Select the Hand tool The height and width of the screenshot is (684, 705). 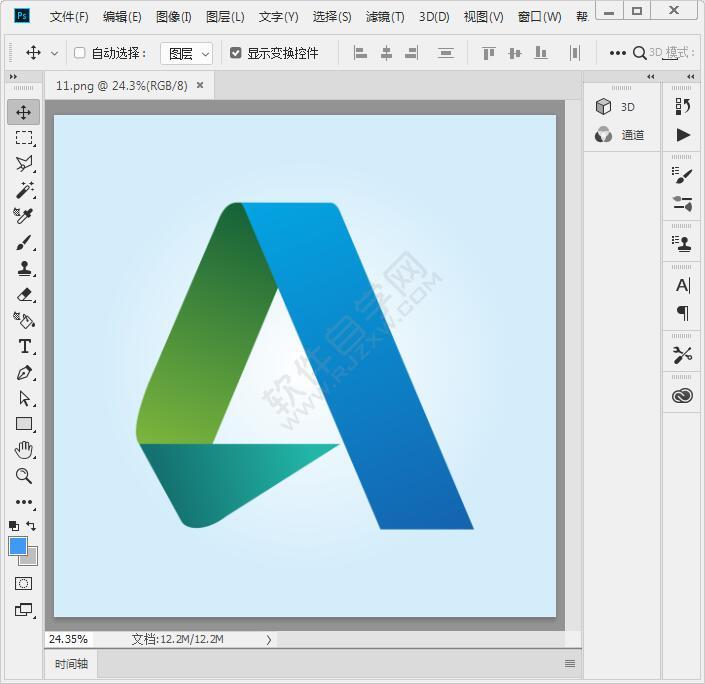(x=24, y=450)
